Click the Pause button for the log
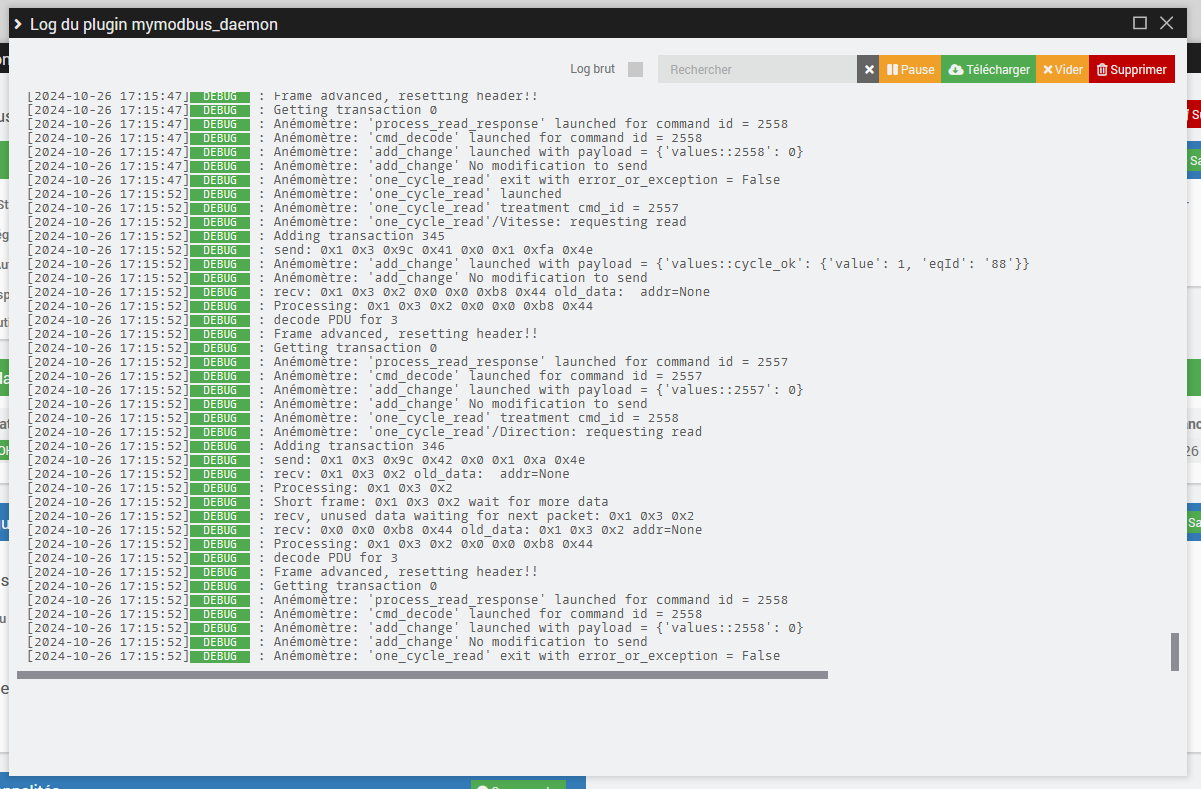Viewport: 1201px width, 789px height. click(910, 70)
